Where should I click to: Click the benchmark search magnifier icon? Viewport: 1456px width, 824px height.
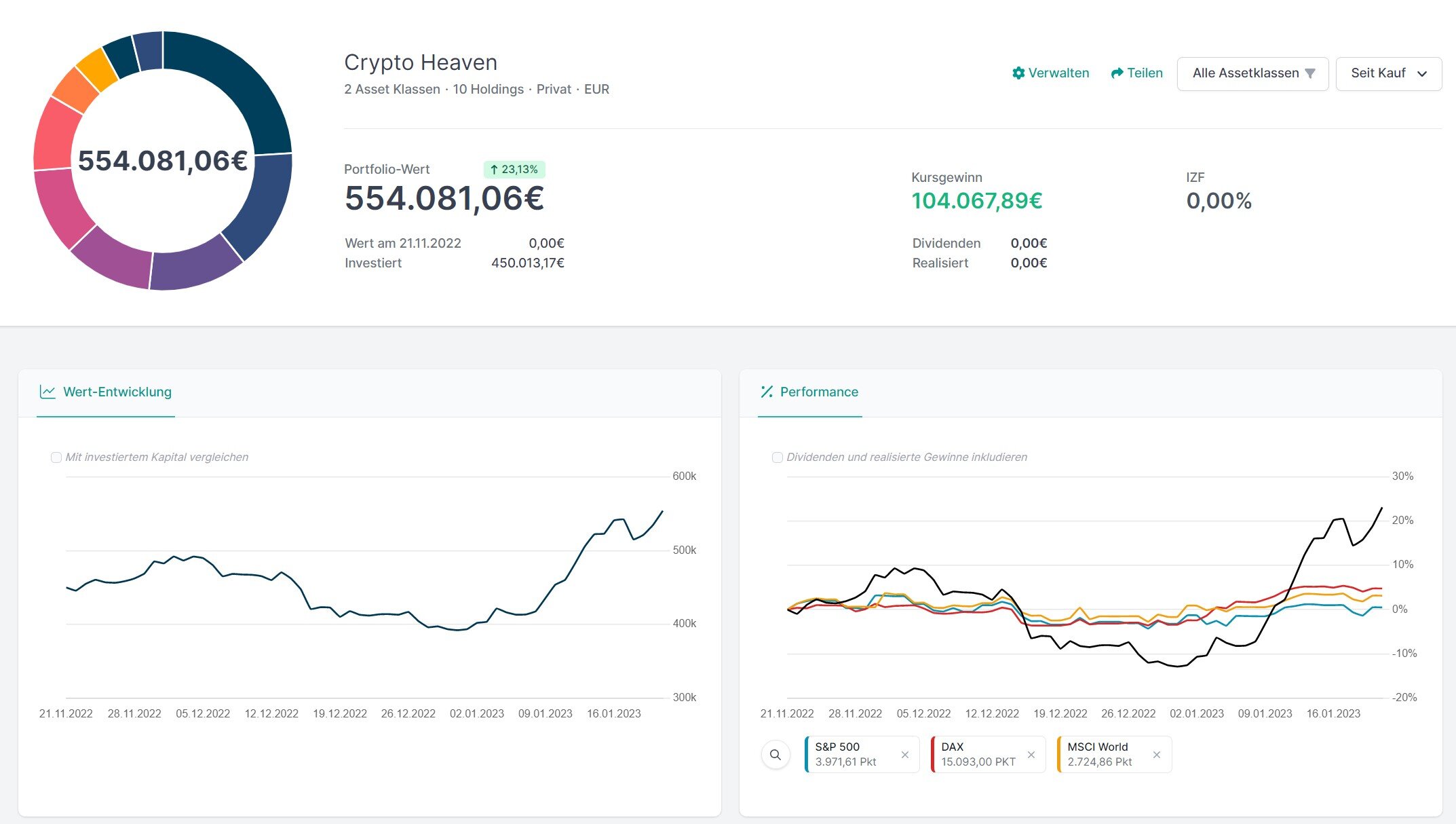point(775,754)
